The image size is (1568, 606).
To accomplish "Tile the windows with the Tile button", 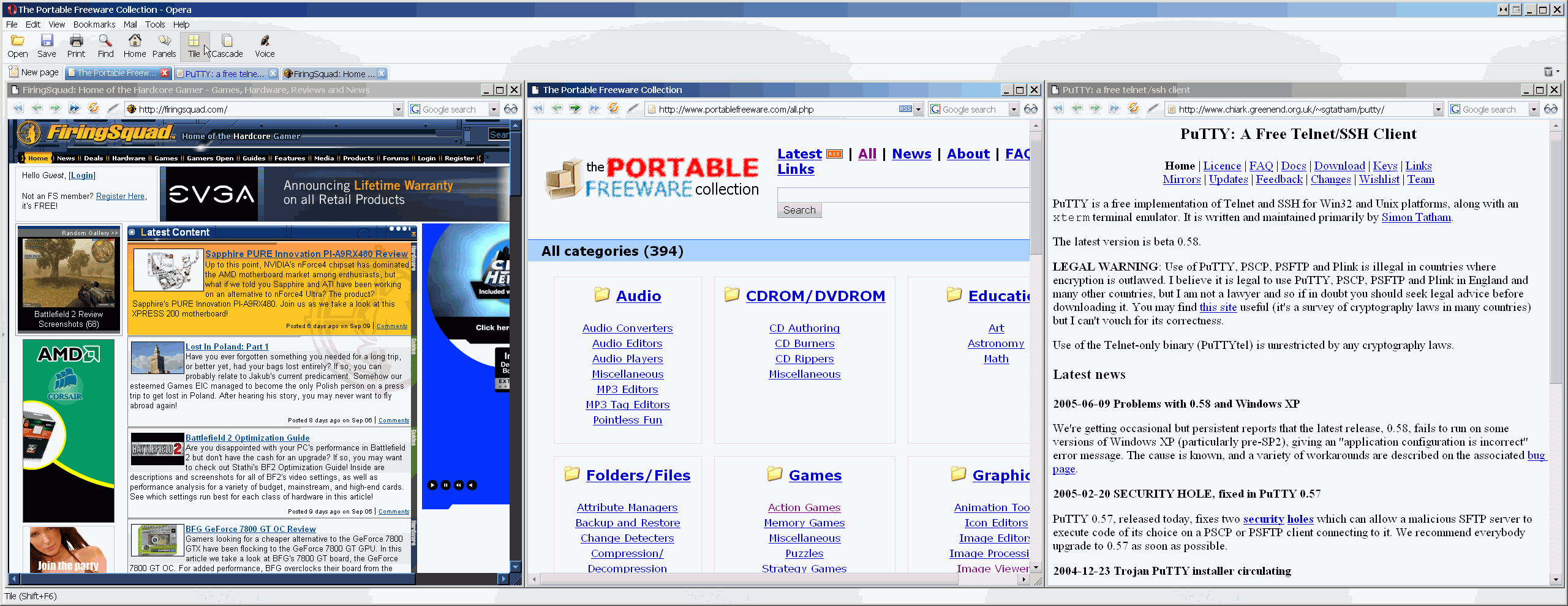I will click(194, 47).
